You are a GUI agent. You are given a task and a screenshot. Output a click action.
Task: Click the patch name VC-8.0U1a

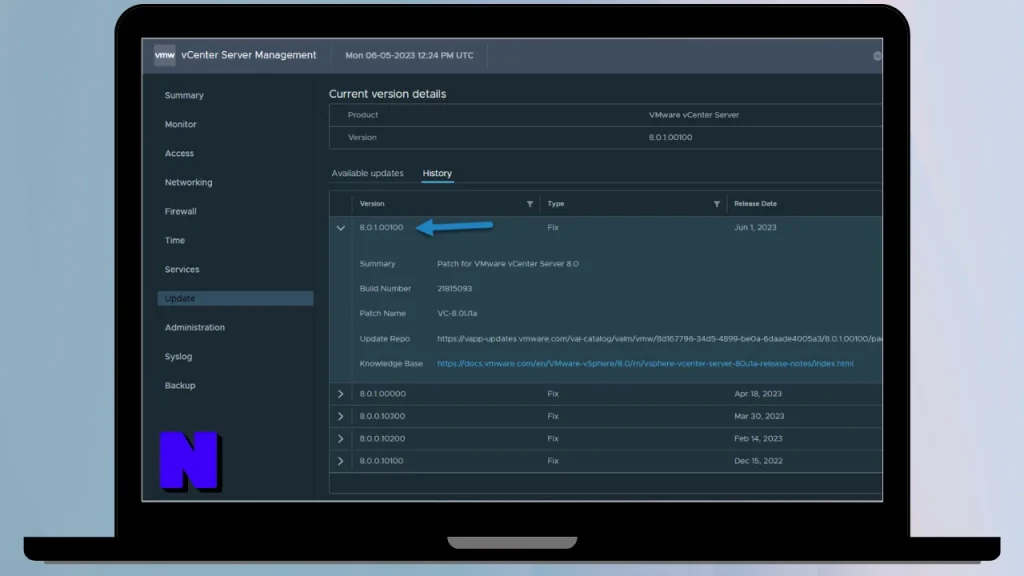pyautogui.click(x=457, y=313)
